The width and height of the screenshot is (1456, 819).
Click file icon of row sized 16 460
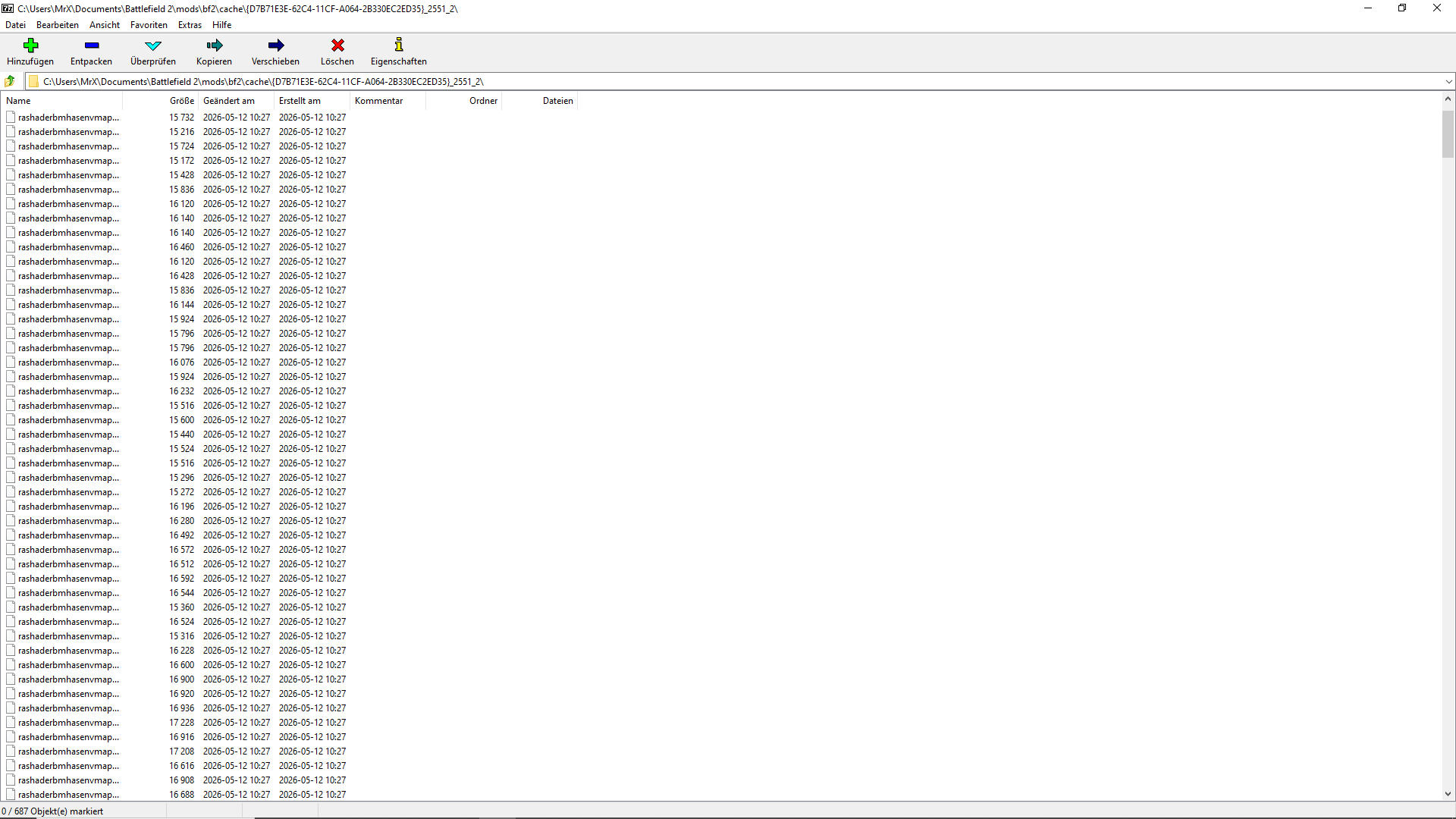point(11,247)
